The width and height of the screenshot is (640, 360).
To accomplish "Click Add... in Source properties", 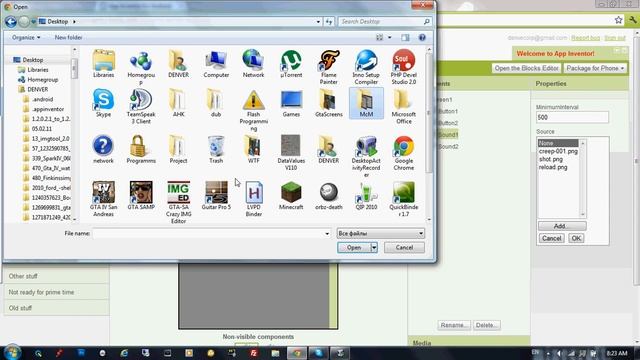I will tap(562, 226).
